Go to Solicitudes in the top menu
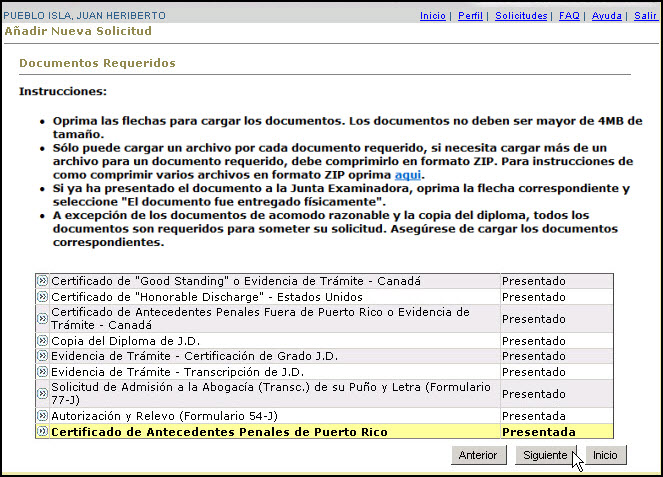This screenshot has width=663, height=477. 521,17
